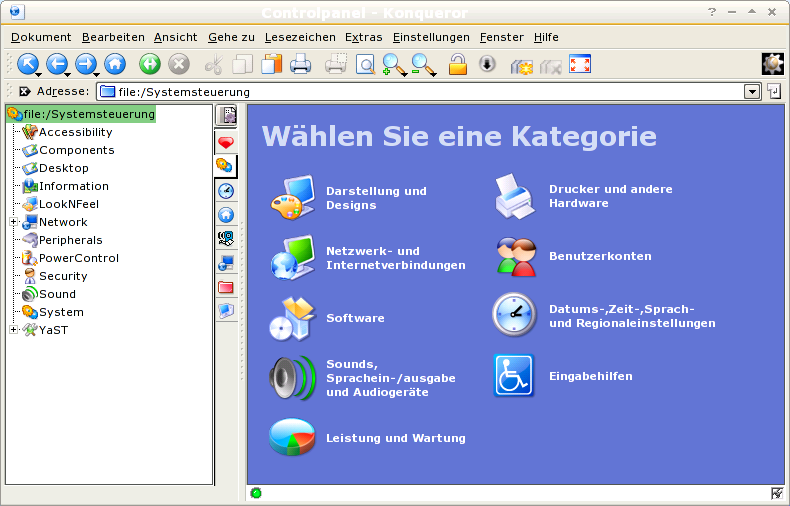Image resolution: width=790 pixels, height=506 pixels.
Task: Open the Bearbeiten menu
Action: click(x=113, y=37)
